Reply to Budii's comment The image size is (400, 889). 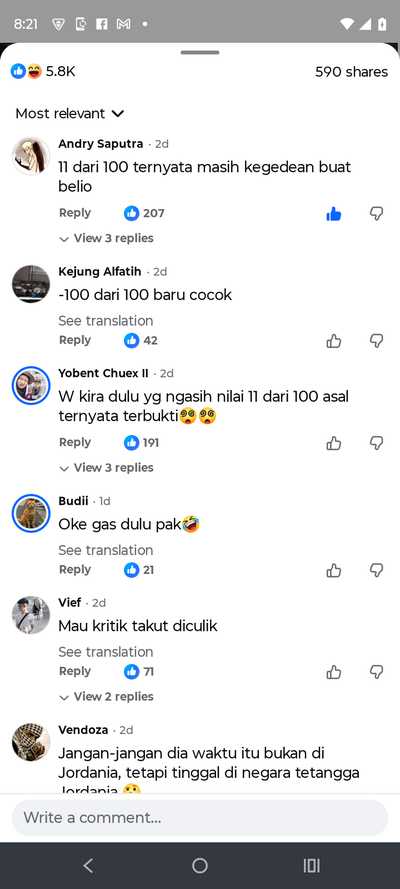coord(75,570)
